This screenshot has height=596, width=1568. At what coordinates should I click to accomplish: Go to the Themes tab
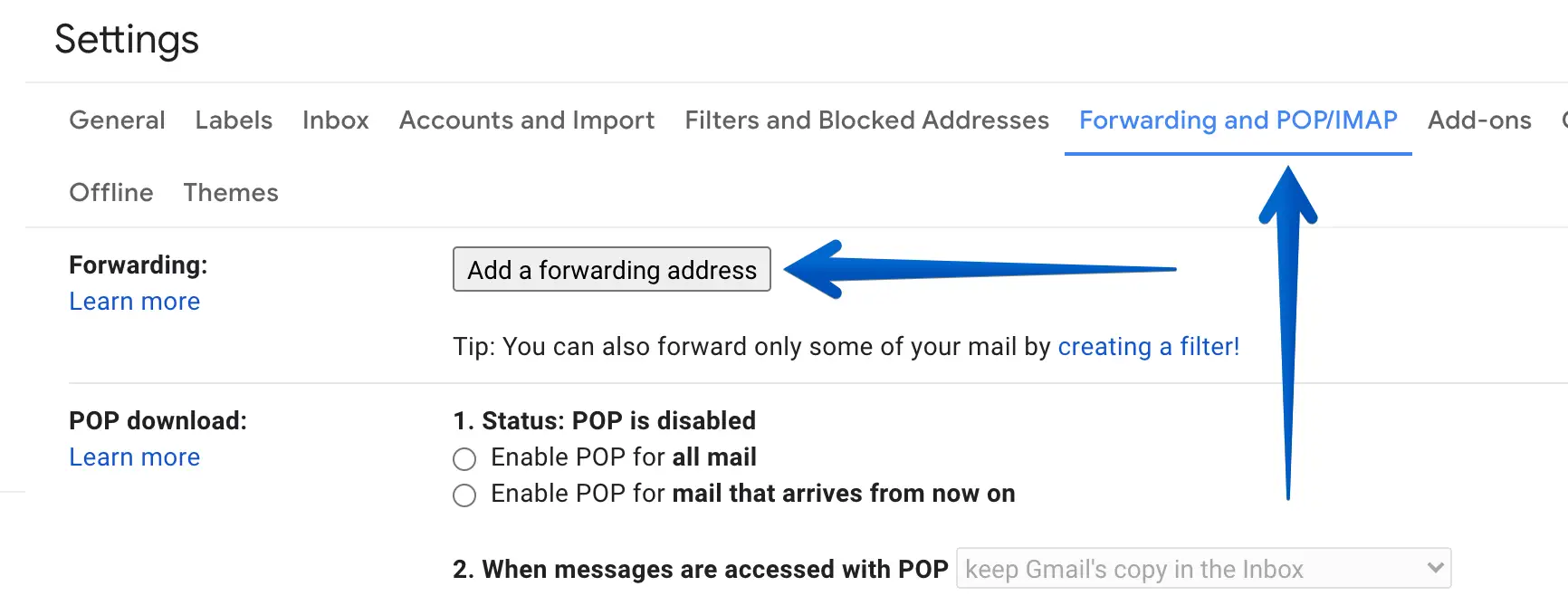pos(231,193)
